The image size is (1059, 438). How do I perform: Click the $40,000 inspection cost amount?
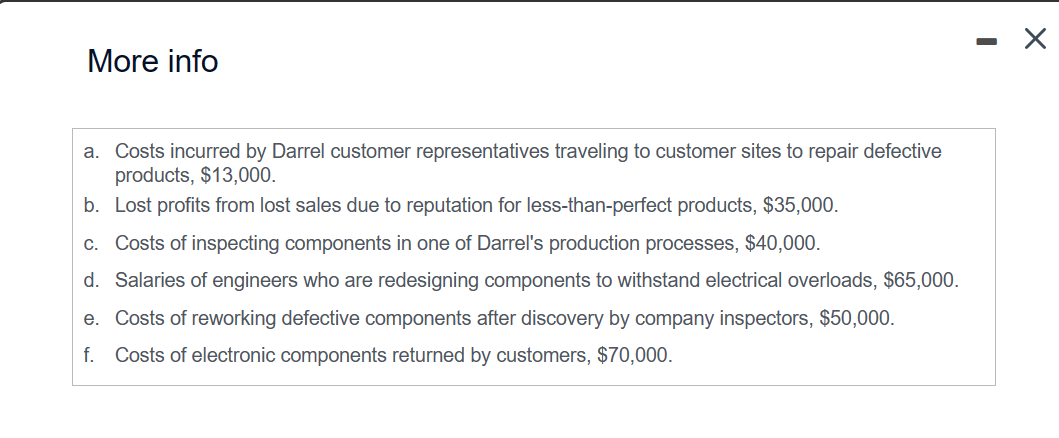780,243
